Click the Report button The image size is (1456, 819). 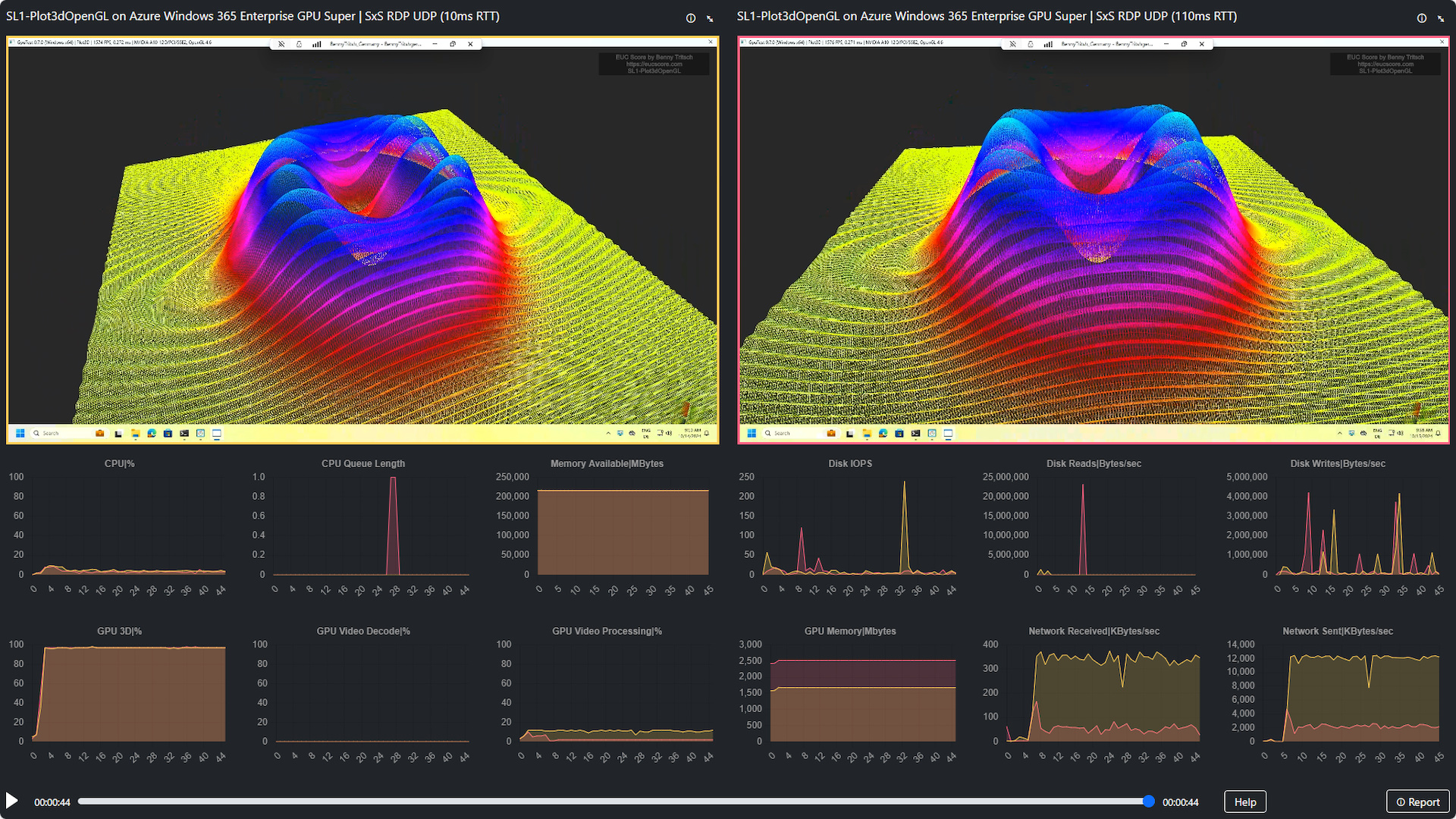pos(1417,802)
